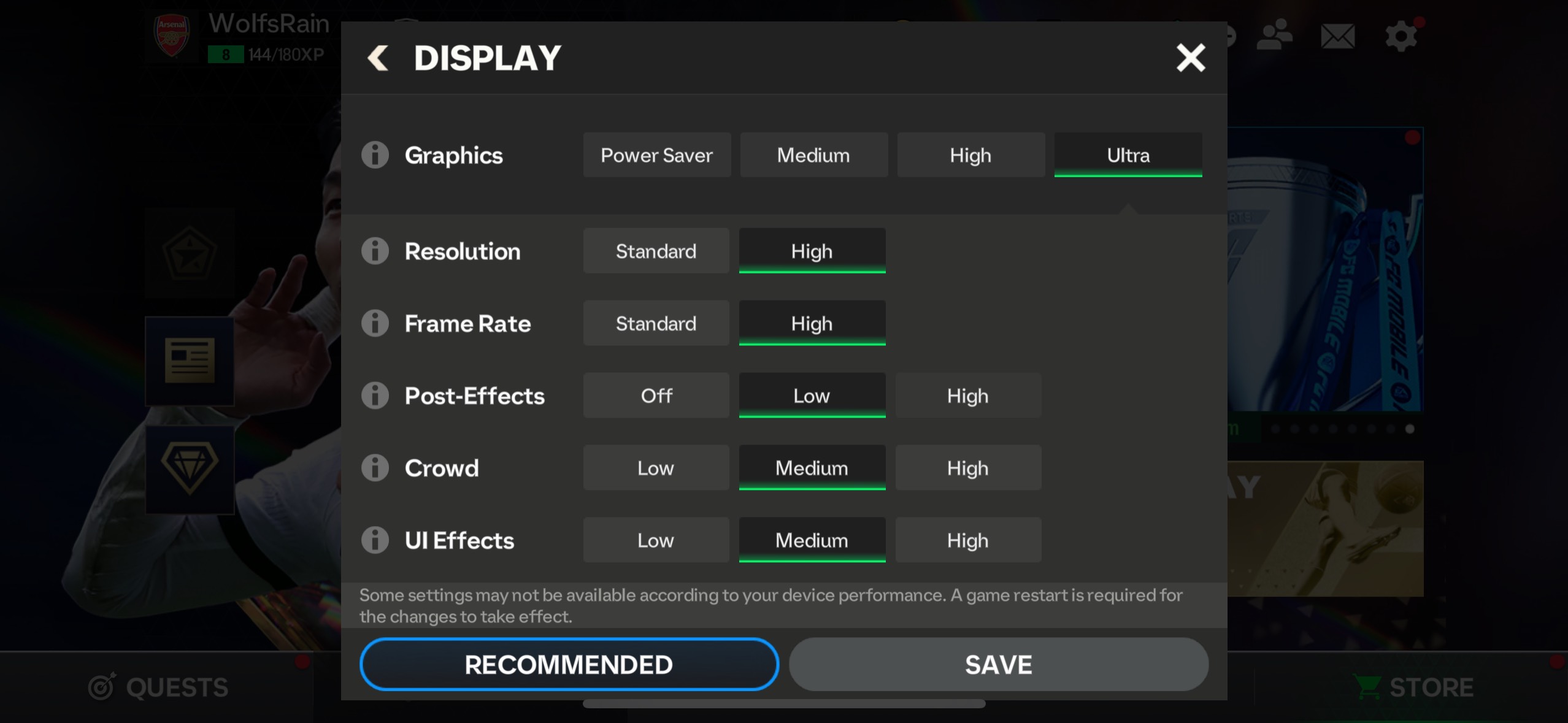Set Crowd detail to High
Image resolution: width=1568 pixels, height=723 pixels.
click(967, 468)
